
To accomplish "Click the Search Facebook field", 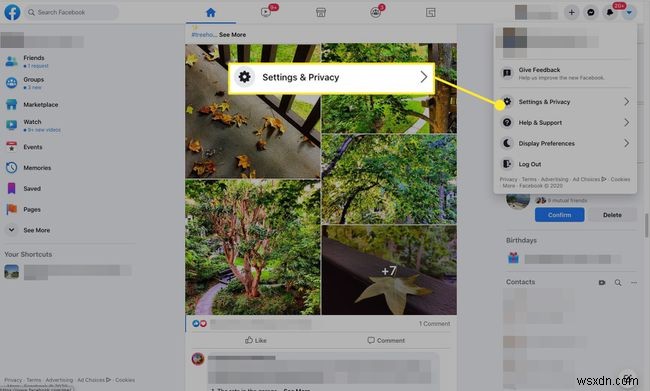I will coord(71,12).
